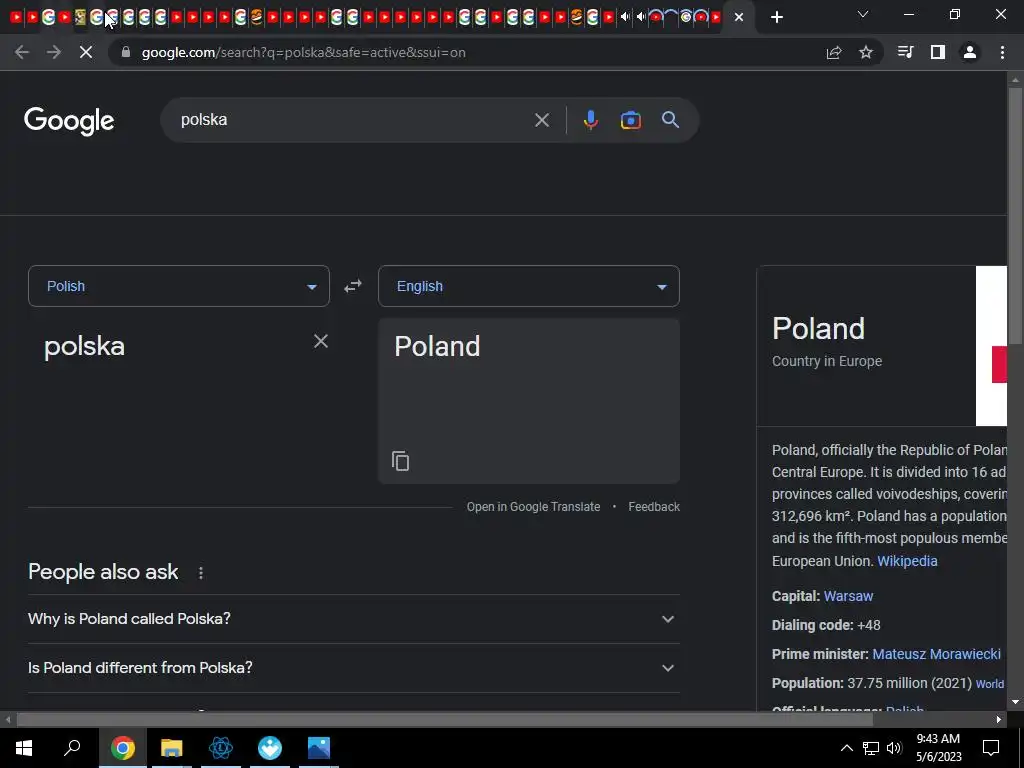Open the English target language dropdown

(x=529, y=286)
